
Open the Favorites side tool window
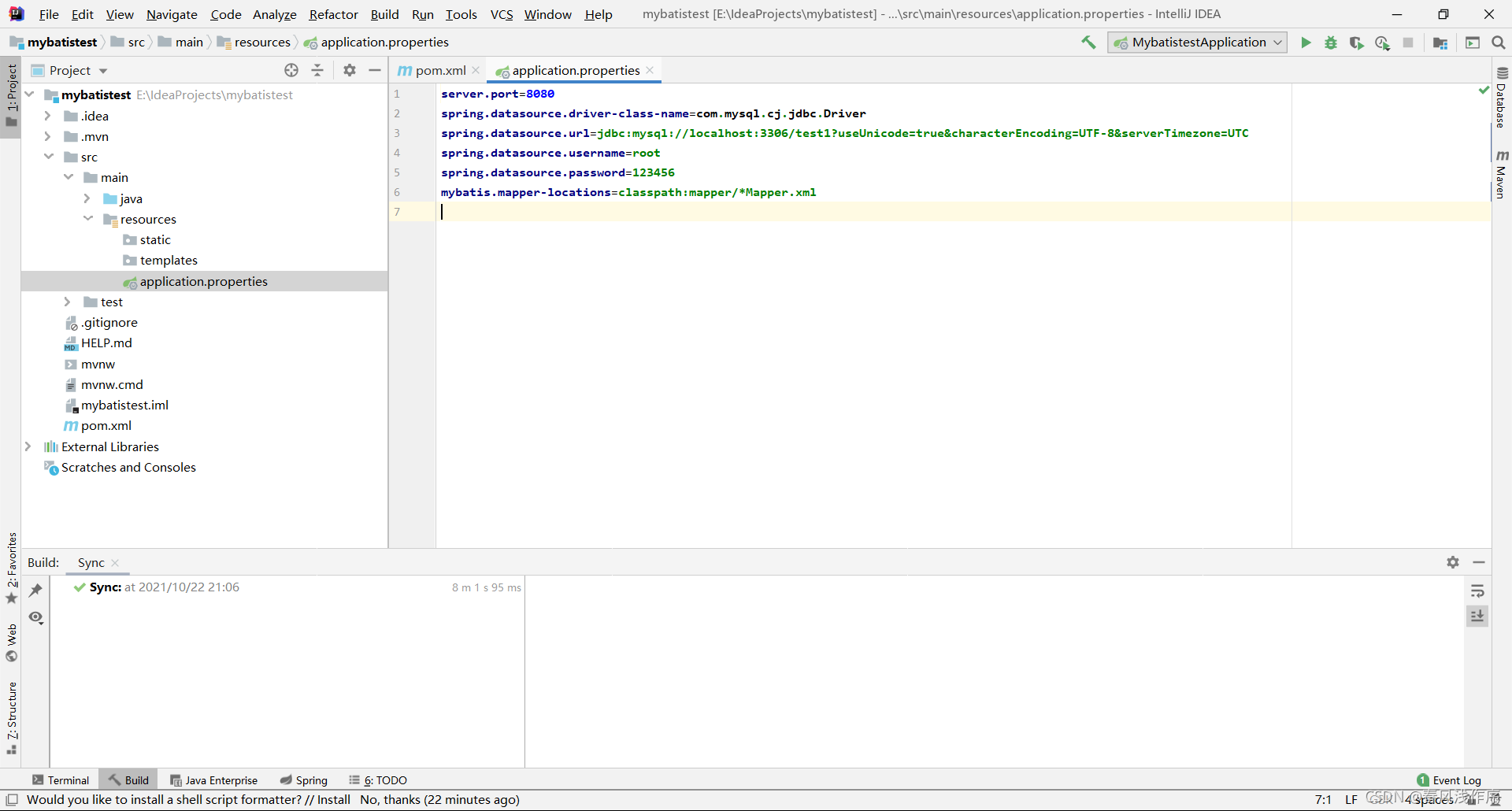point(11,568)
